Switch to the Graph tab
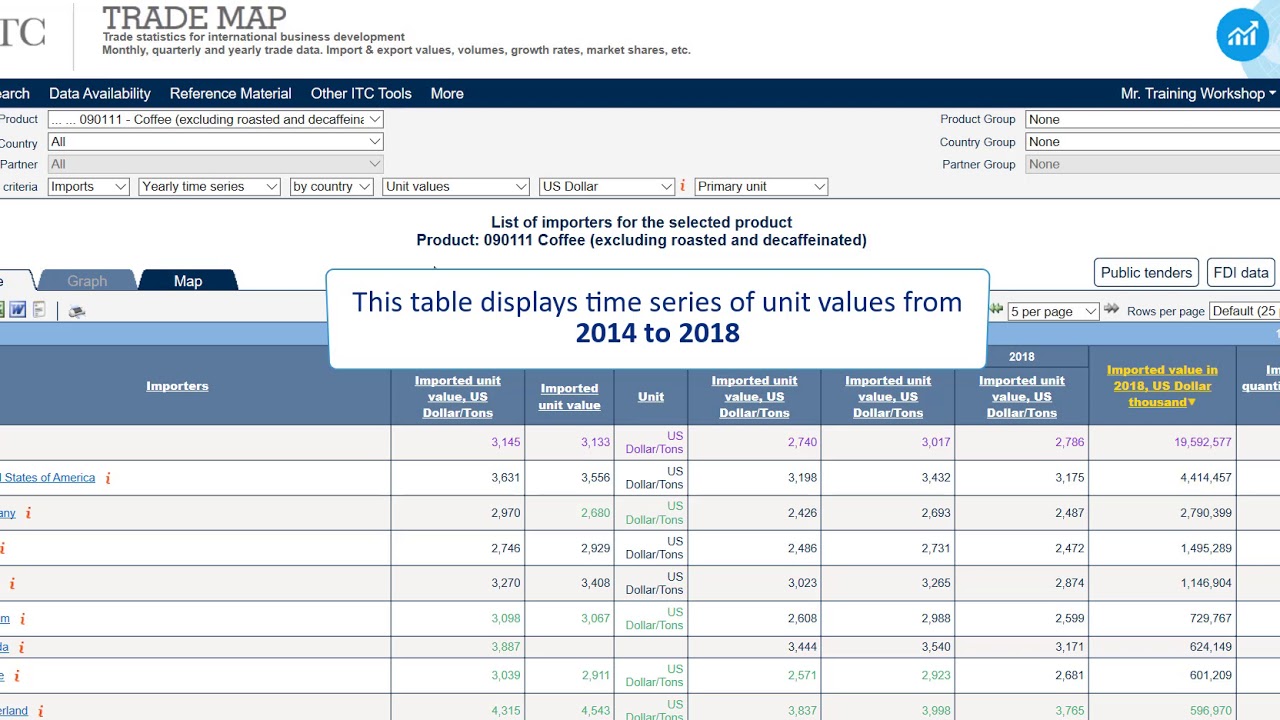Viewport: 1280px width, 720px height. pyautogui.click(x=87, y=281)
